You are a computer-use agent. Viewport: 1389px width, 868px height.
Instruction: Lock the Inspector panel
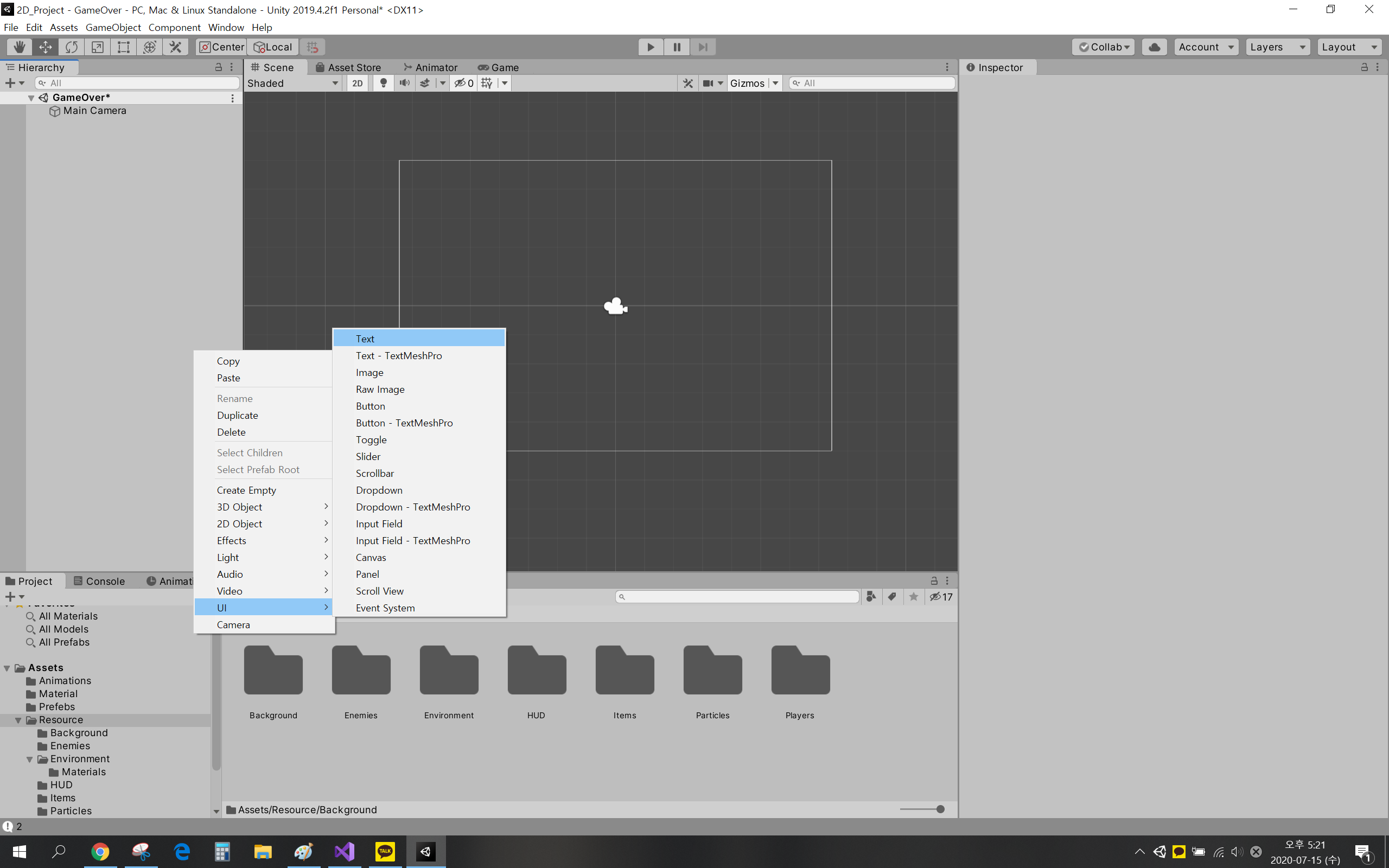(x=1365, y=67)
